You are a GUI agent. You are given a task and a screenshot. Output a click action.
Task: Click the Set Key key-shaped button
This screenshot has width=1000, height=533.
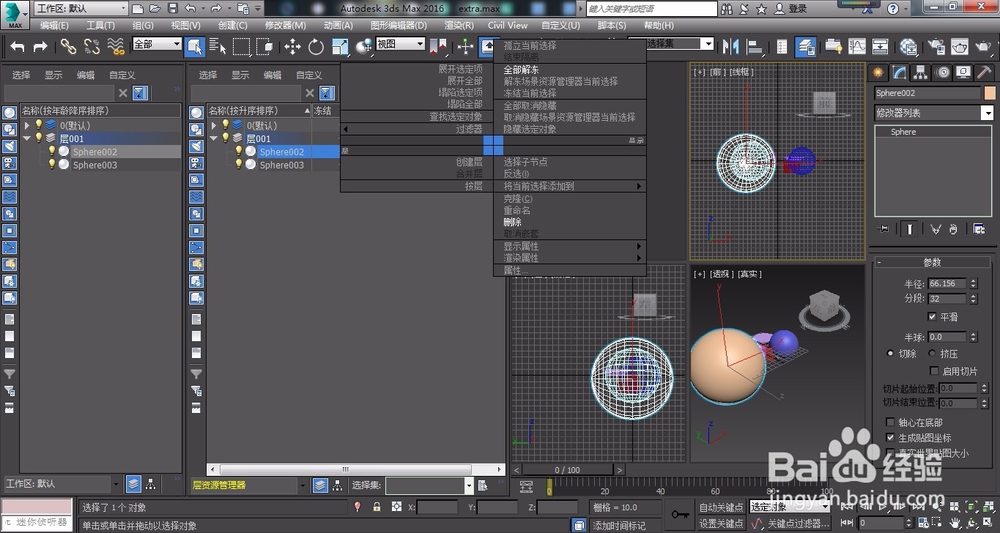(680, 515)
